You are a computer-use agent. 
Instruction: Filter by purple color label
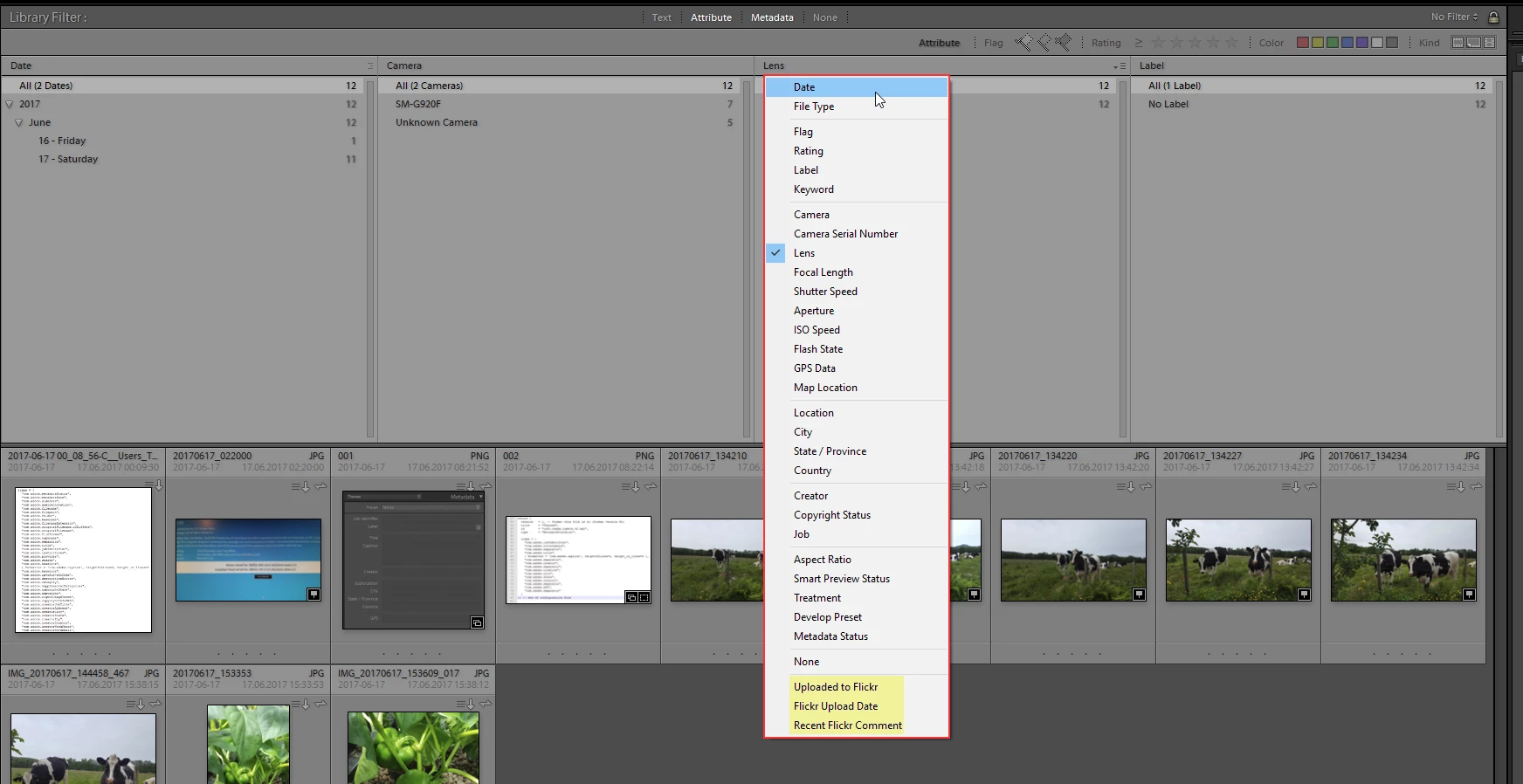pos(1362,43)
